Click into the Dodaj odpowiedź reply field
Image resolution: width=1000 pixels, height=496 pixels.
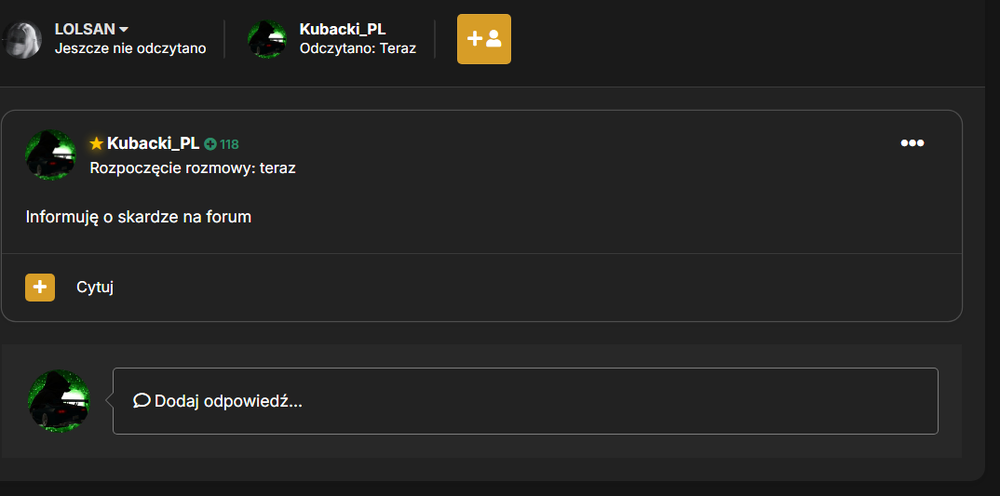point(526,401)
